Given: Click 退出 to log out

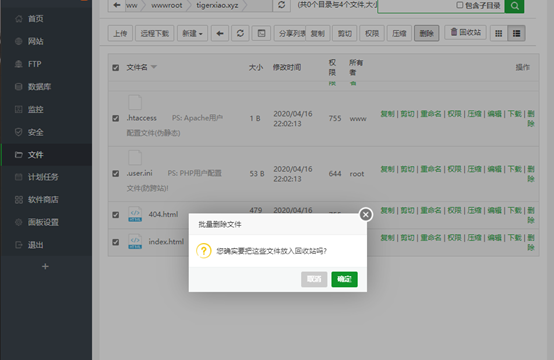Looking at the screenshot, I should (36, 245).
